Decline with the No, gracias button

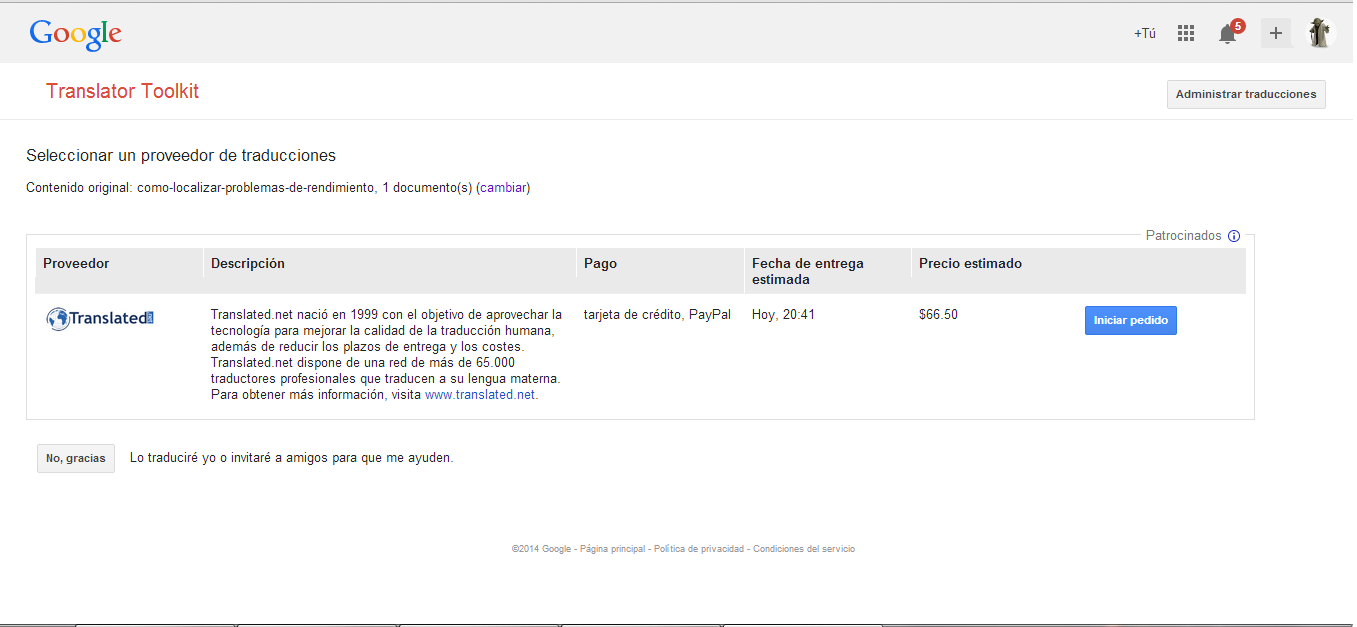coord(76,458)
